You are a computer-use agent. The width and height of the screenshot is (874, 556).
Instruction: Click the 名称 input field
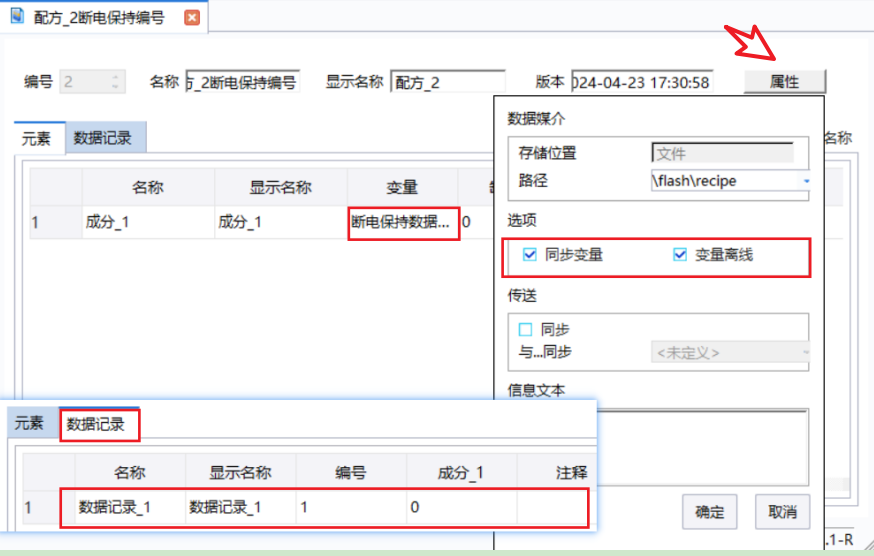(243, 82)
